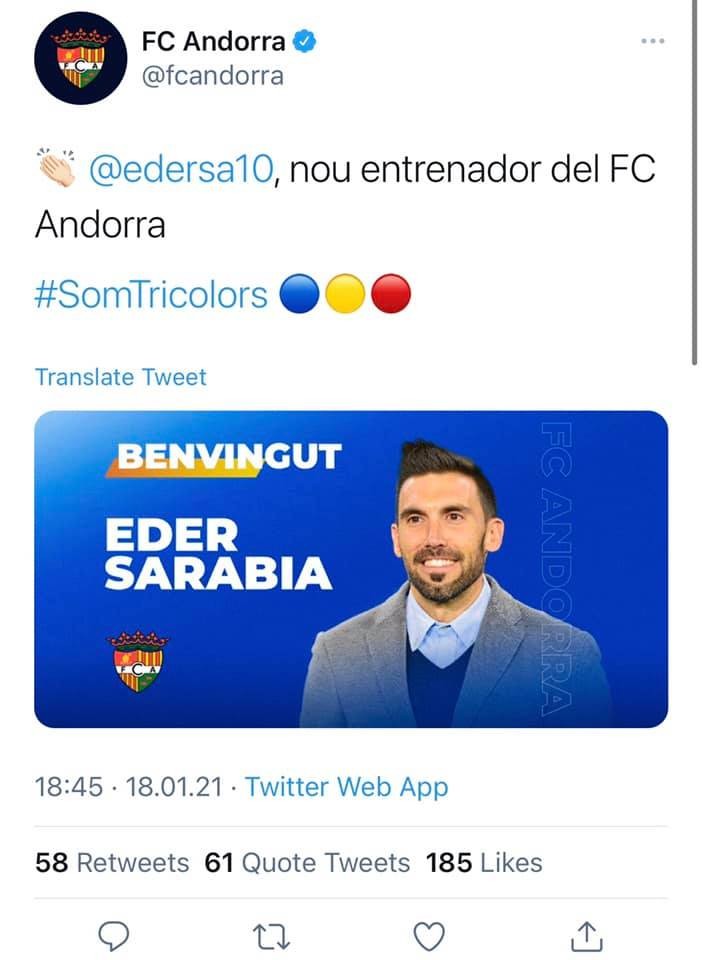
Task: Open the three-dot more options menu
Action: (x=652, y=41)
